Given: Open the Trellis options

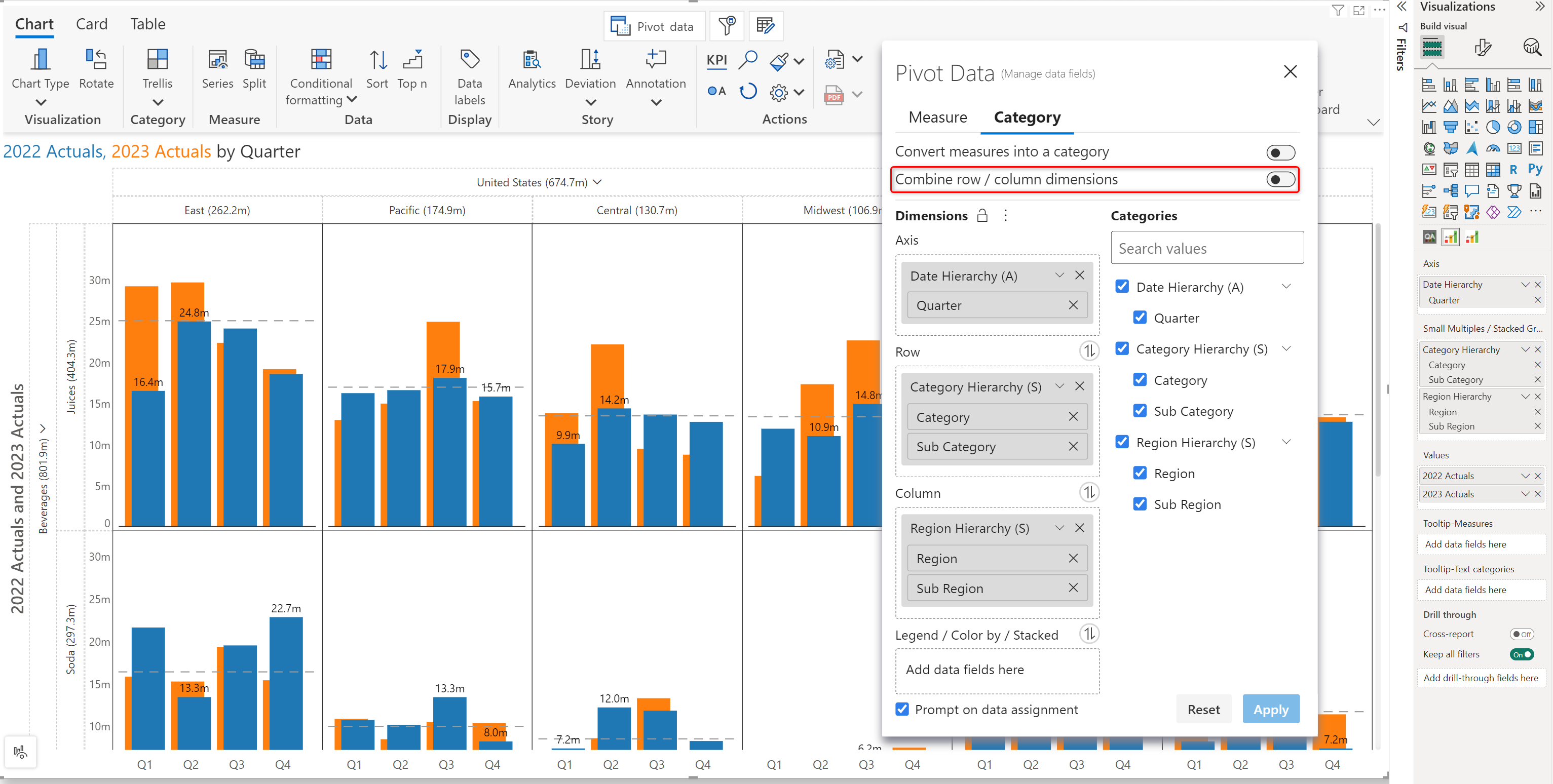Looking at the screenshot, I should tap(158, 76).
